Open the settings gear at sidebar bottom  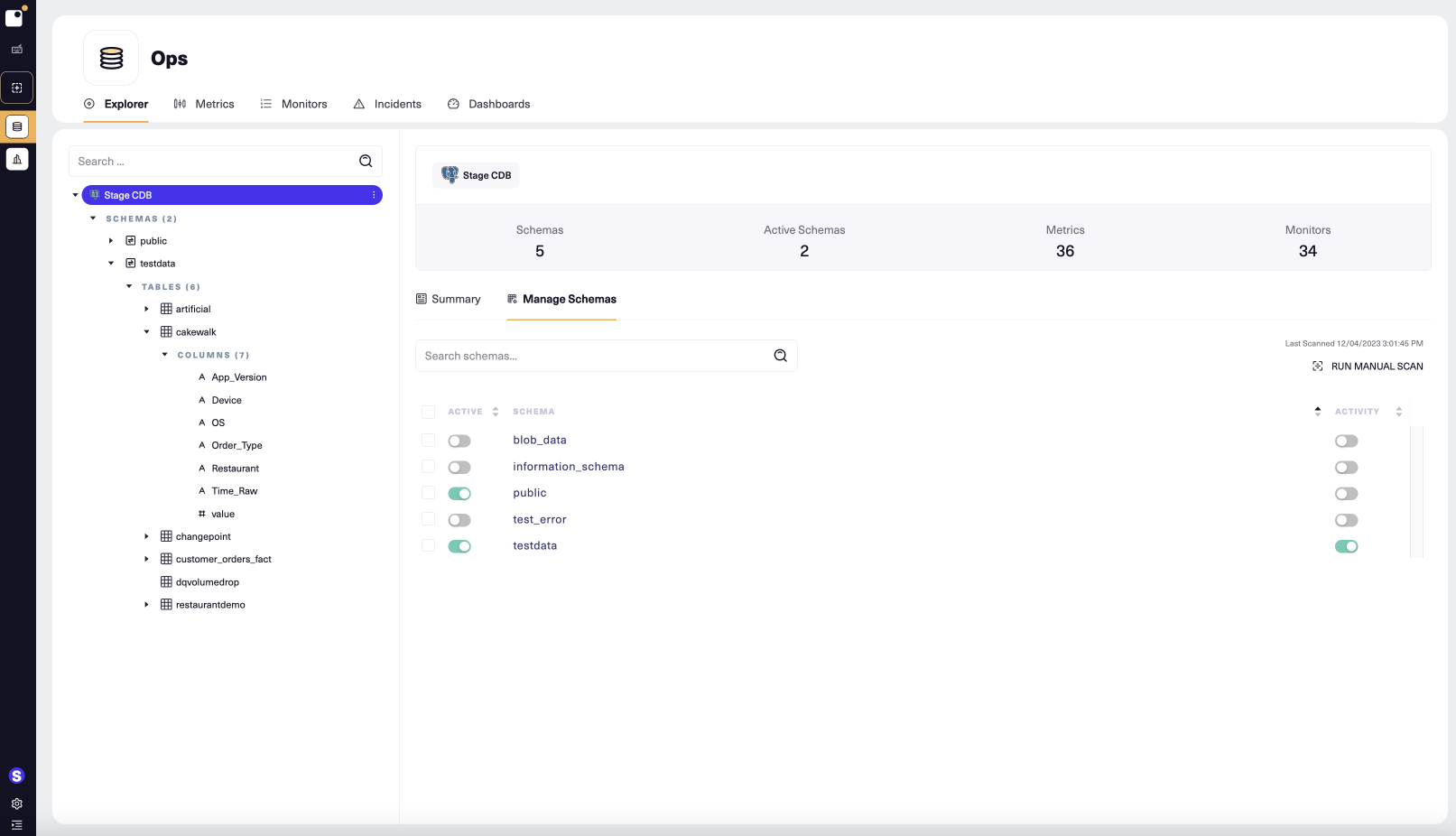click(17, 803)
